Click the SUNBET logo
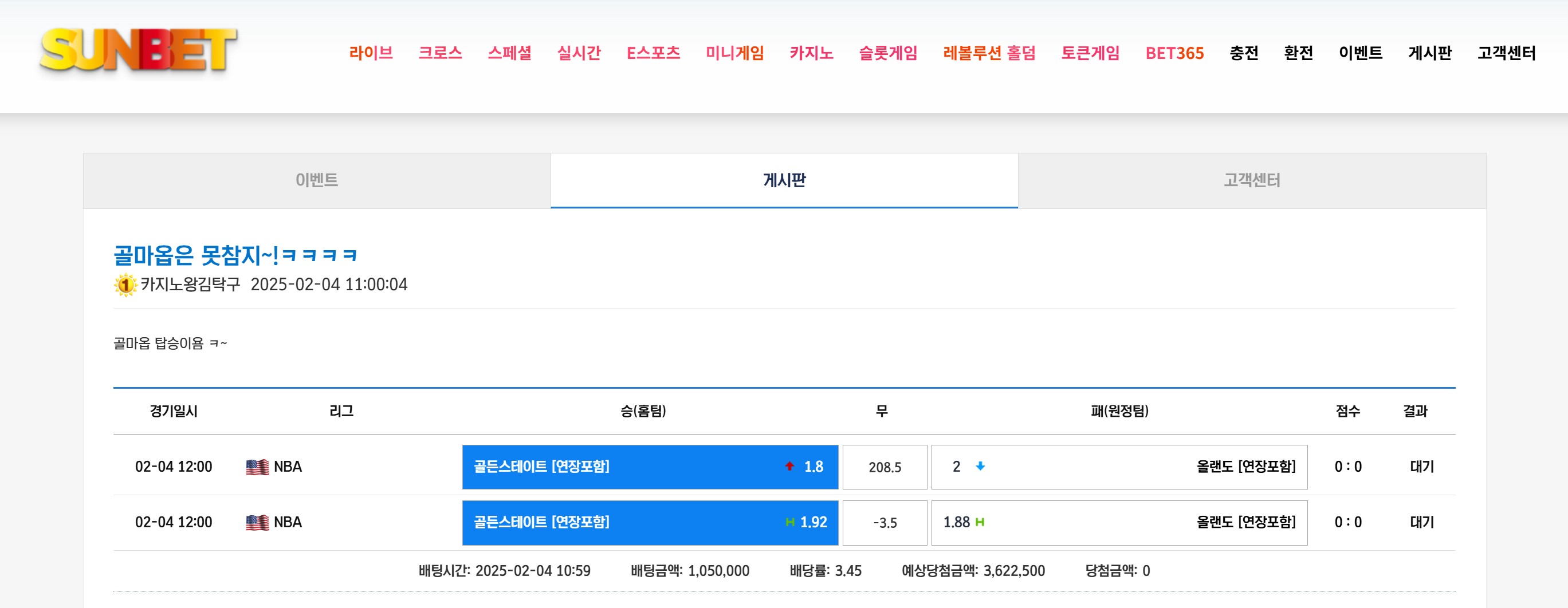This screenshot has height=608, width=1568. coord(138,52)
